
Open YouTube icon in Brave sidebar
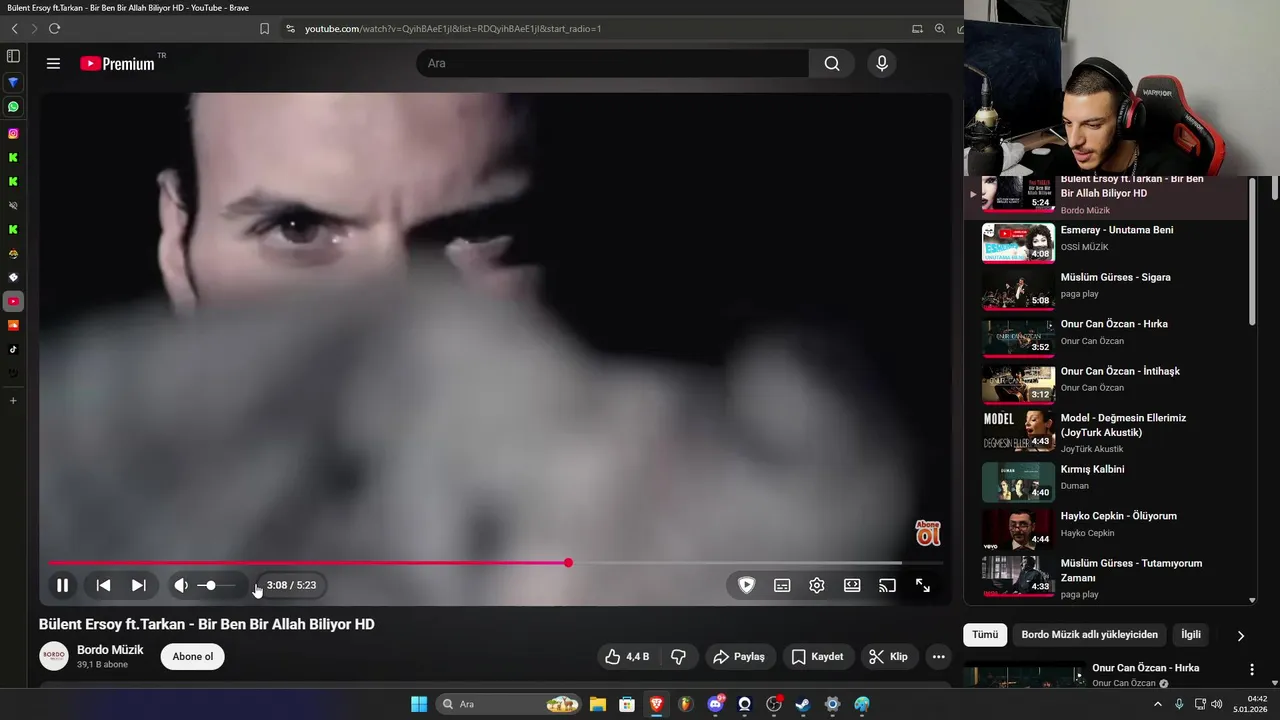pyautogui.click(x=13, y=301)
